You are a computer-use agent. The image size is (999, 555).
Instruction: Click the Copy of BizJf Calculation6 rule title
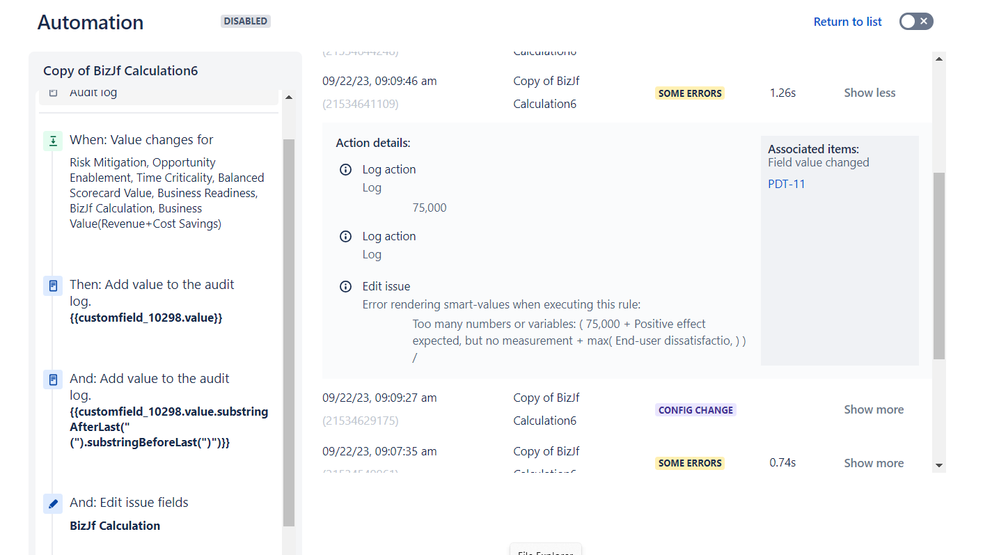click(x=120, y=71)
